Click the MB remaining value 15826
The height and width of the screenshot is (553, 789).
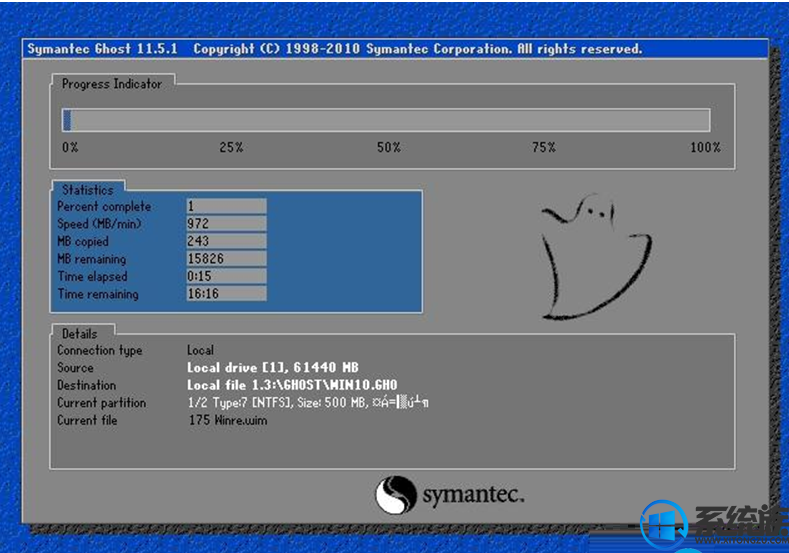coord(226,259)
